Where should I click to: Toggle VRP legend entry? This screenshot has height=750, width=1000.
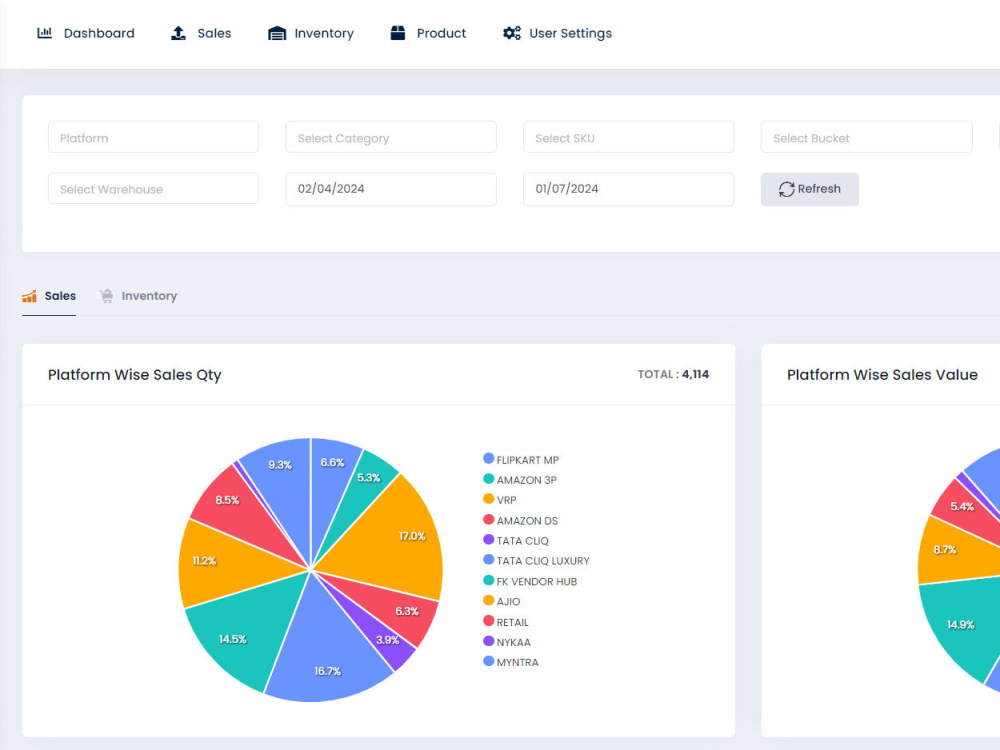500,500
